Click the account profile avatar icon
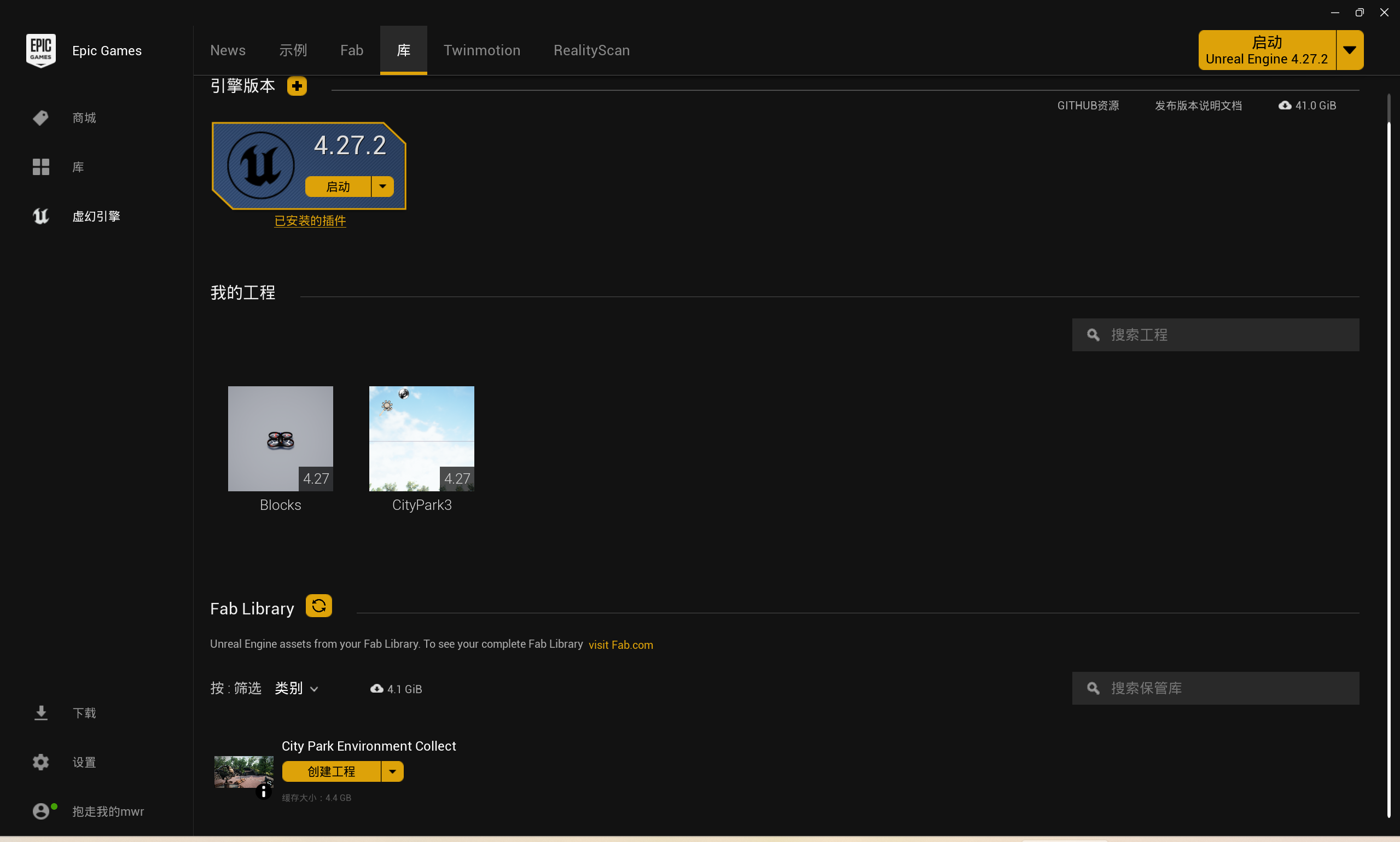The image size is (1400, 842). (41, 811)
